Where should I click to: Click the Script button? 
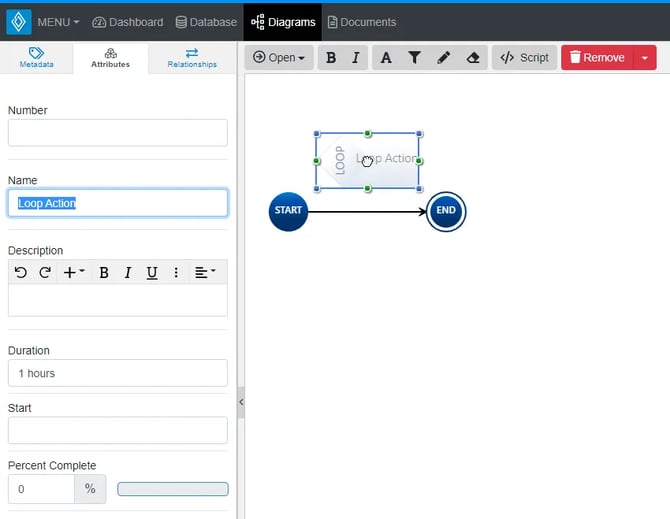[524, 58]
